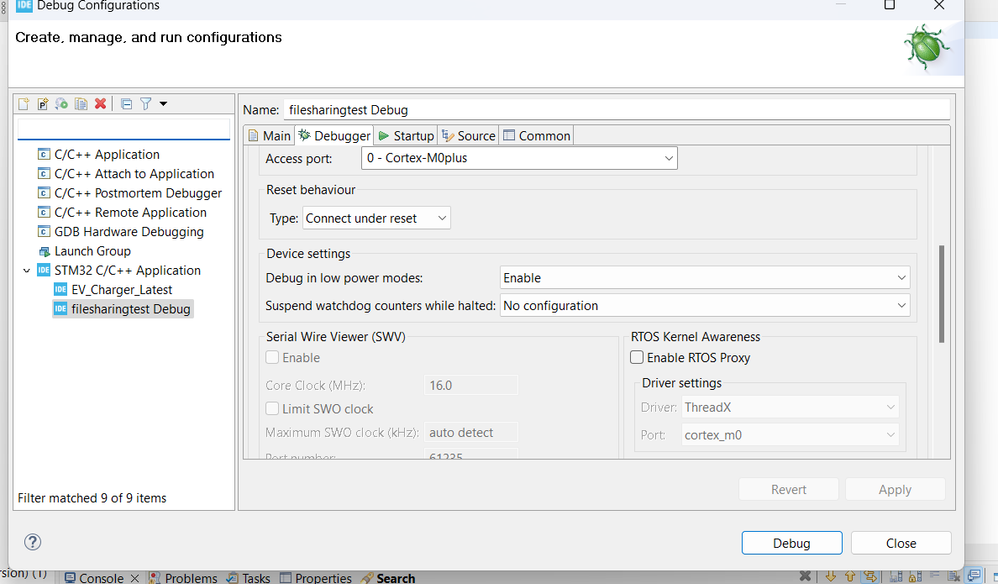
Task: Duplicate the selected launch configuration
Action: pyautogui.click(x=81, y=104)
